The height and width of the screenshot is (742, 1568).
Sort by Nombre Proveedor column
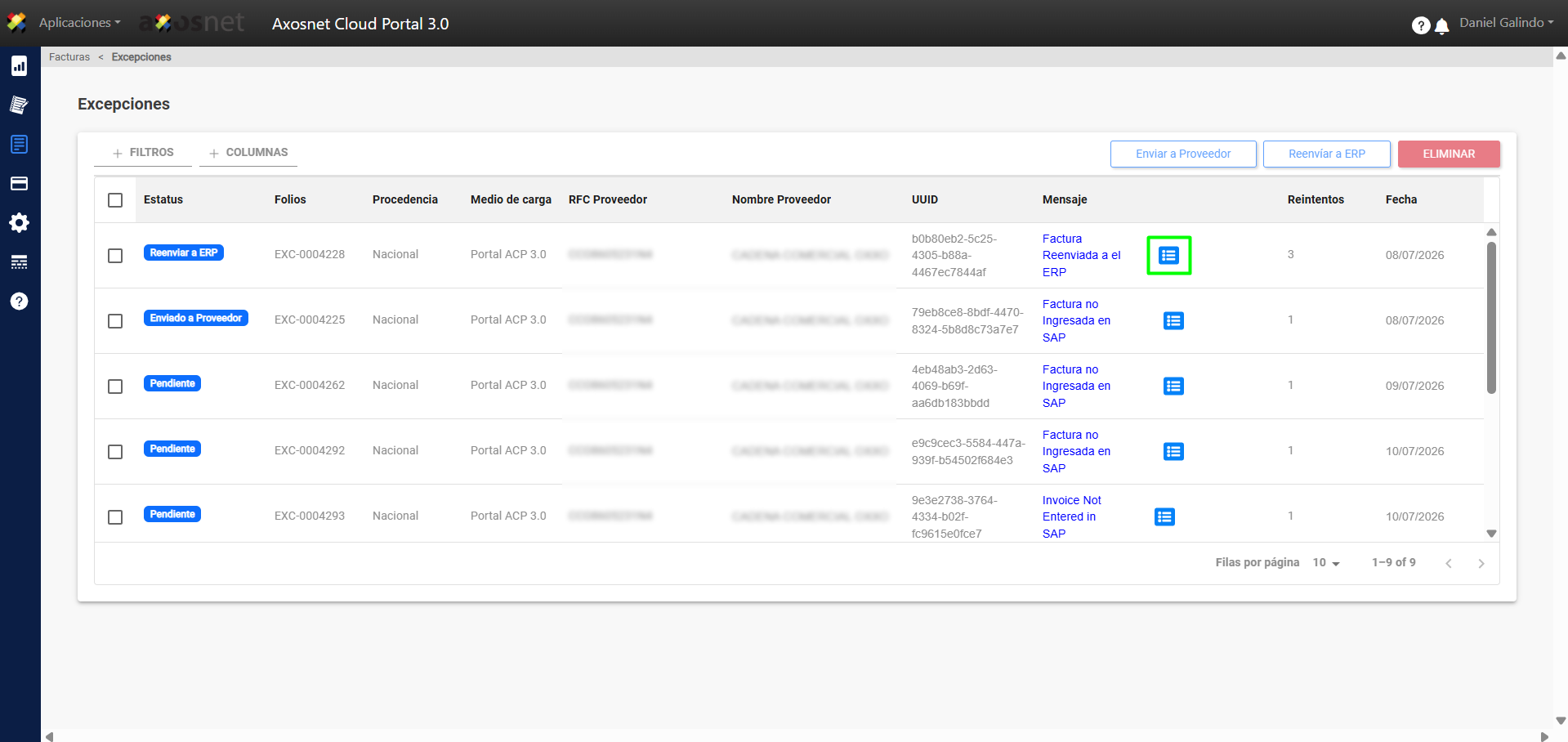(781, 199)
